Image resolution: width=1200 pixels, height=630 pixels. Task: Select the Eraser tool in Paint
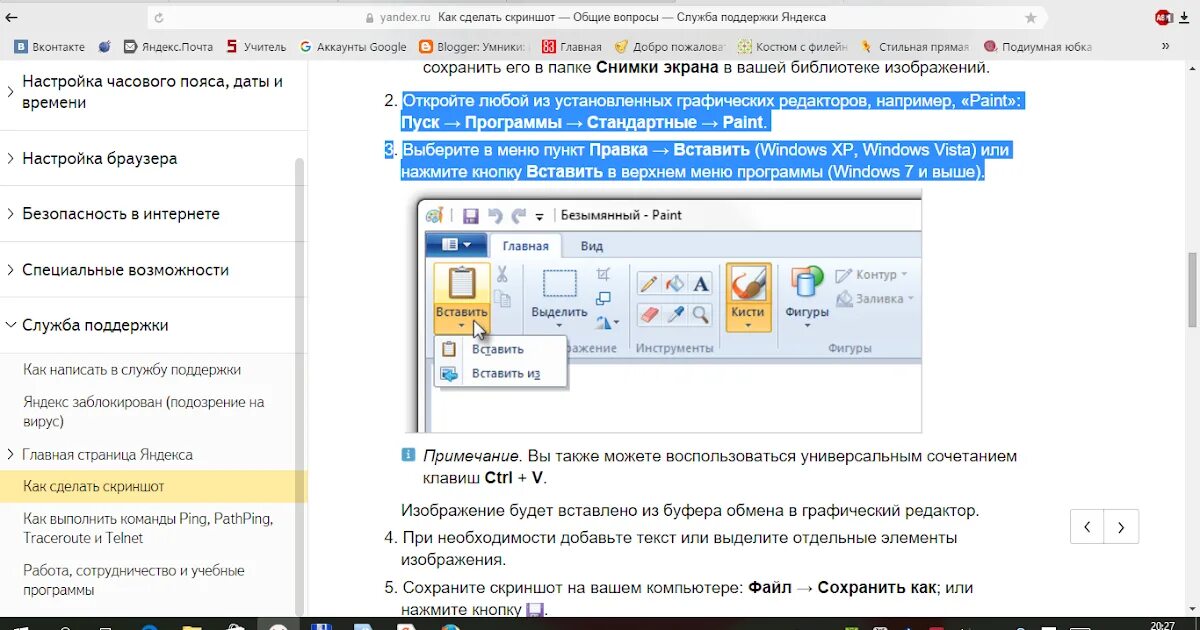[x=648, y=315]
